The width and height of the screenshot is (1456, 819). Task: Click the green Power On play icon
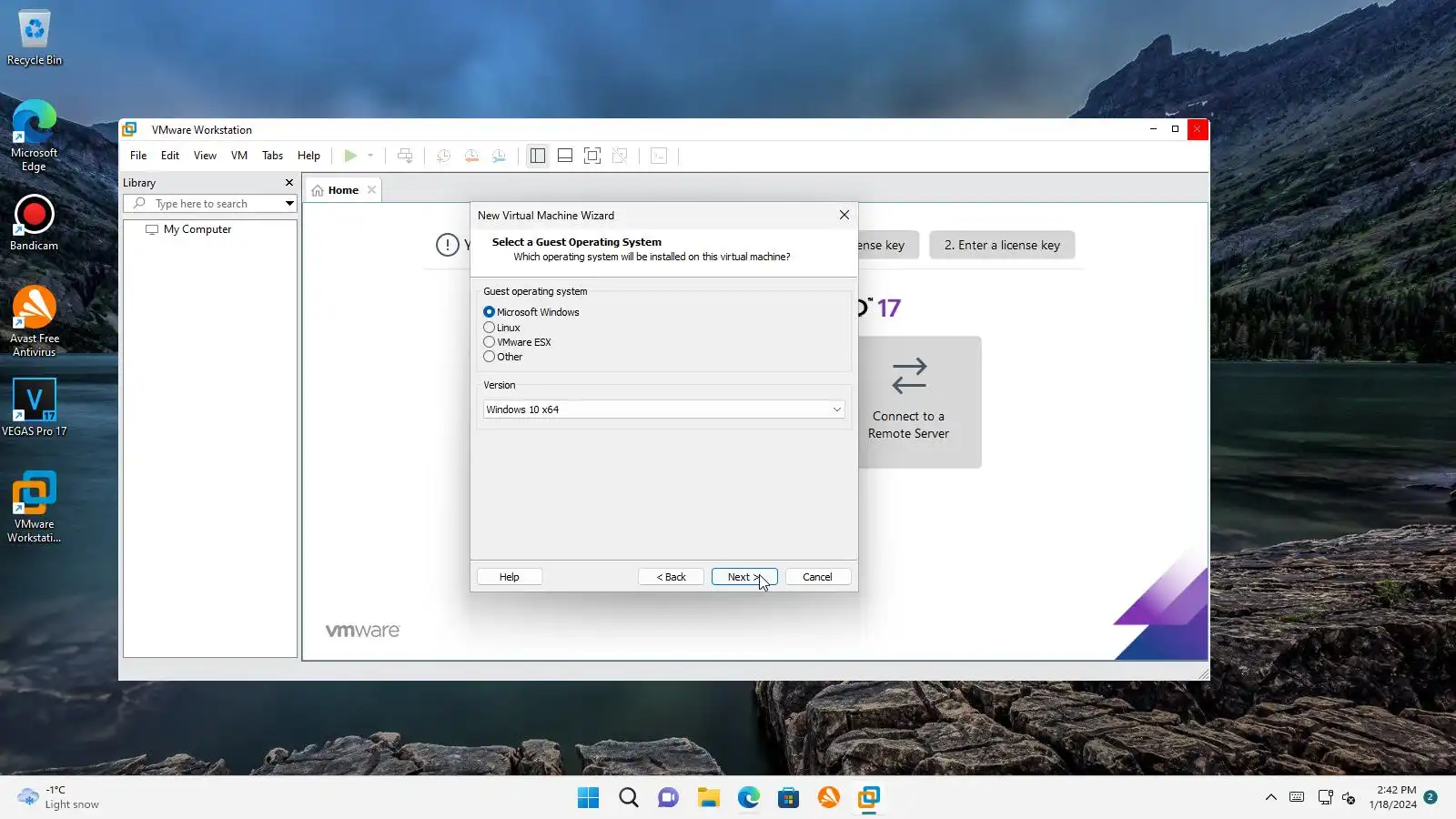tap(350, 156)
